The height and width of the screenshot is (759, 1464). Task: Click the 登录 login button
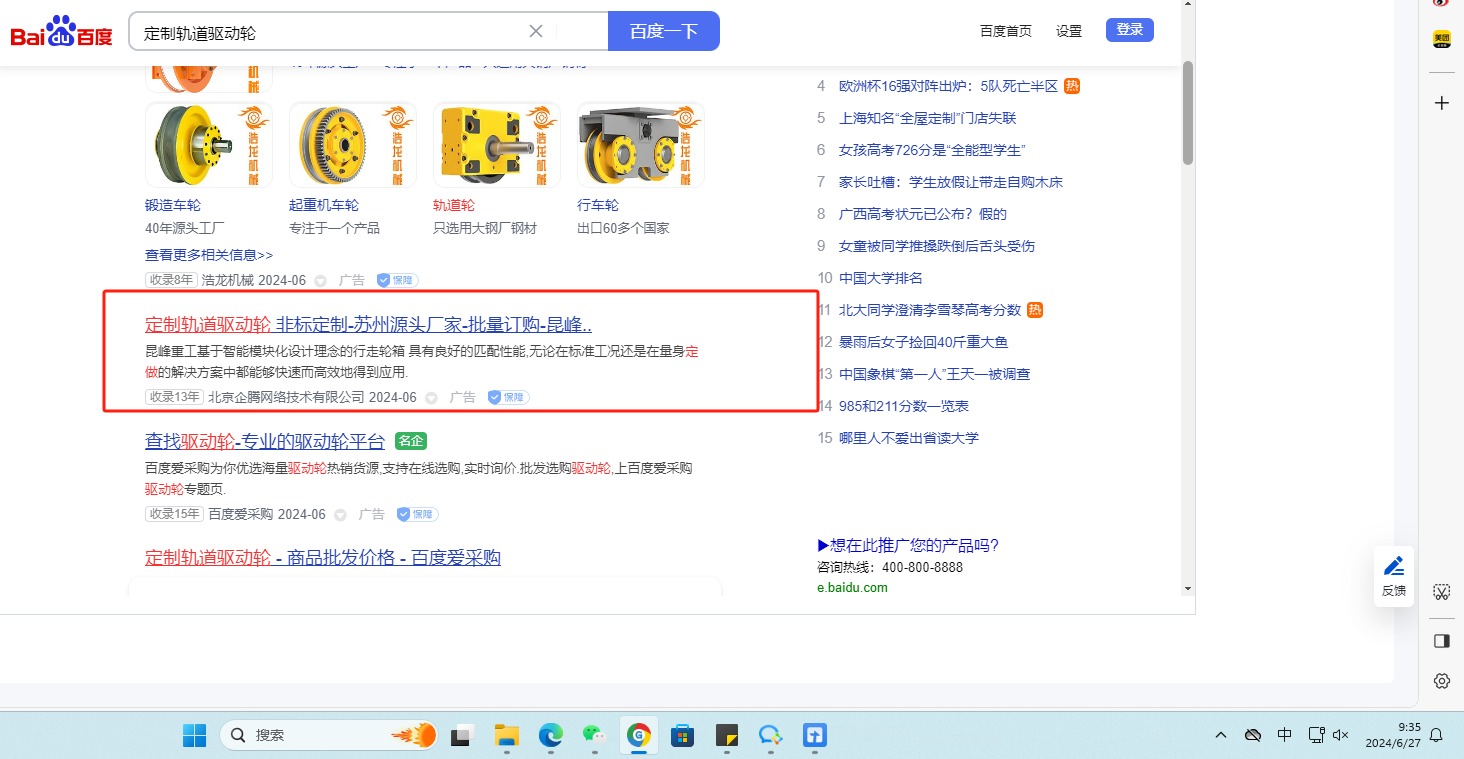(1129, 30)
